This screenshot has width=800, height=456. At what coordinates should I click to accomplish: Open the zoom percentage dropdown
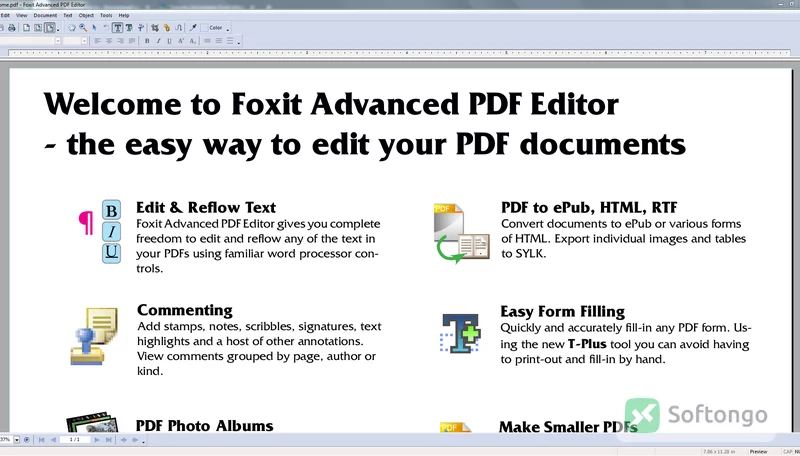click(x=17, y=440)
